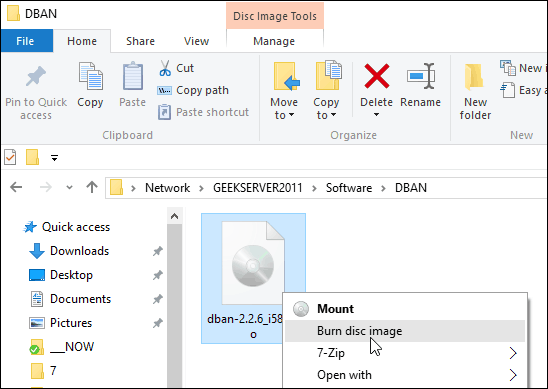The height and width of the screenshot is (389, 548).
Task: Click the chevron before Network in address bar
Action: tap(133, 188)
